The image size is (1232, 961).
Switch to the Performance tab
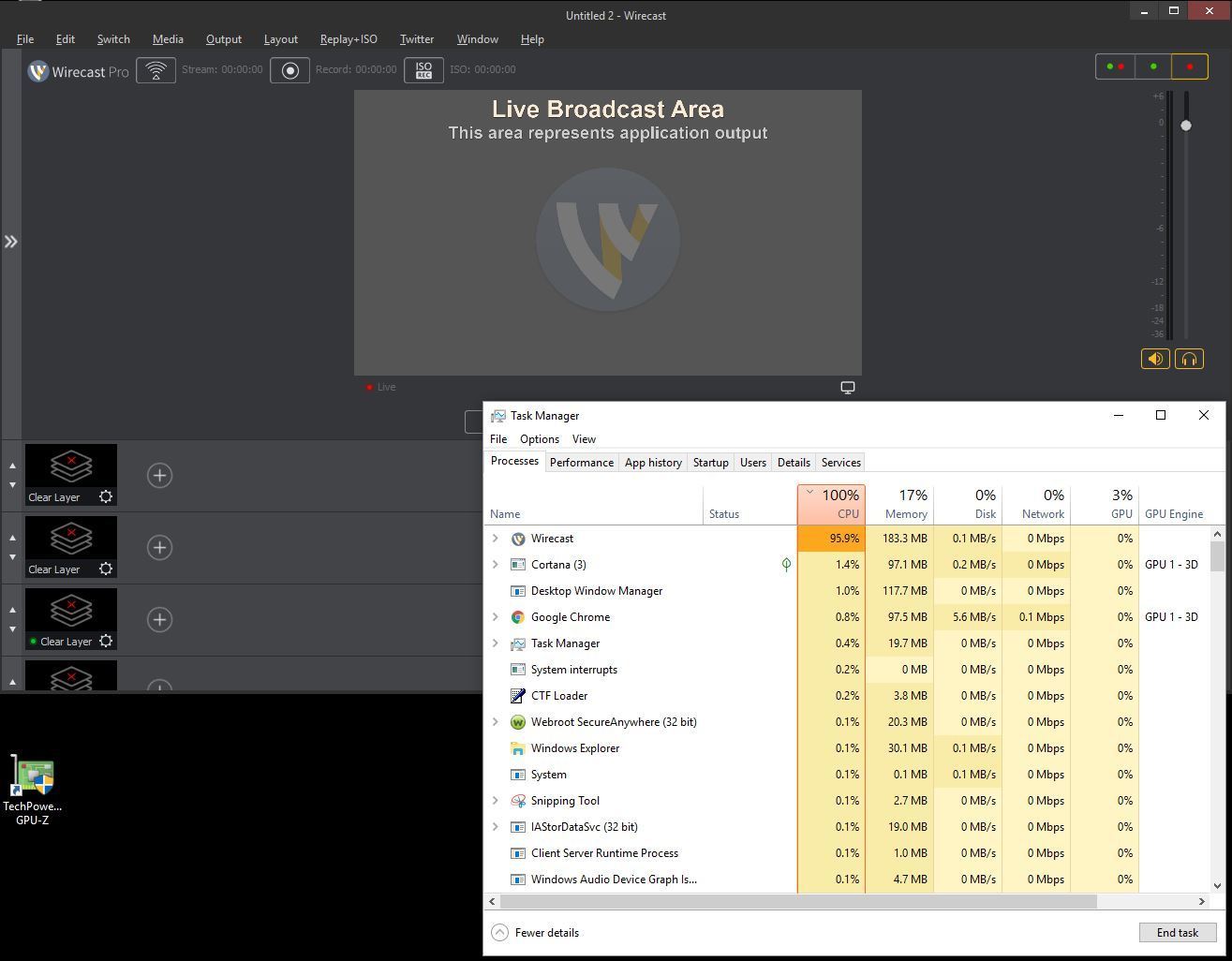click(x=582, y=463)
